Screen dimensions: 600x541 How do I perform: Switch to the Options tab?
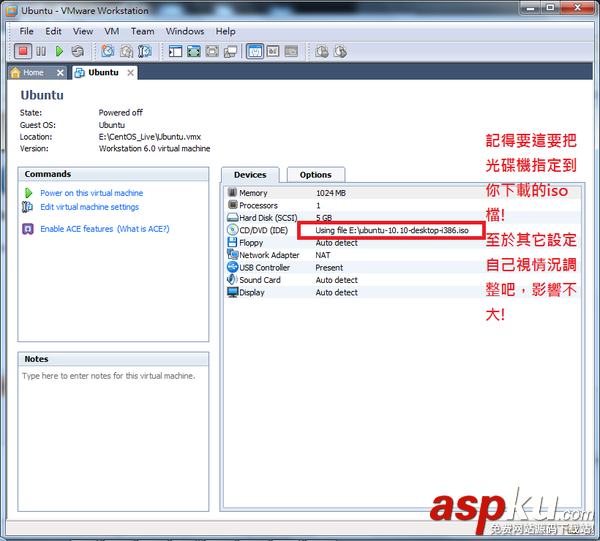(316, 175)
